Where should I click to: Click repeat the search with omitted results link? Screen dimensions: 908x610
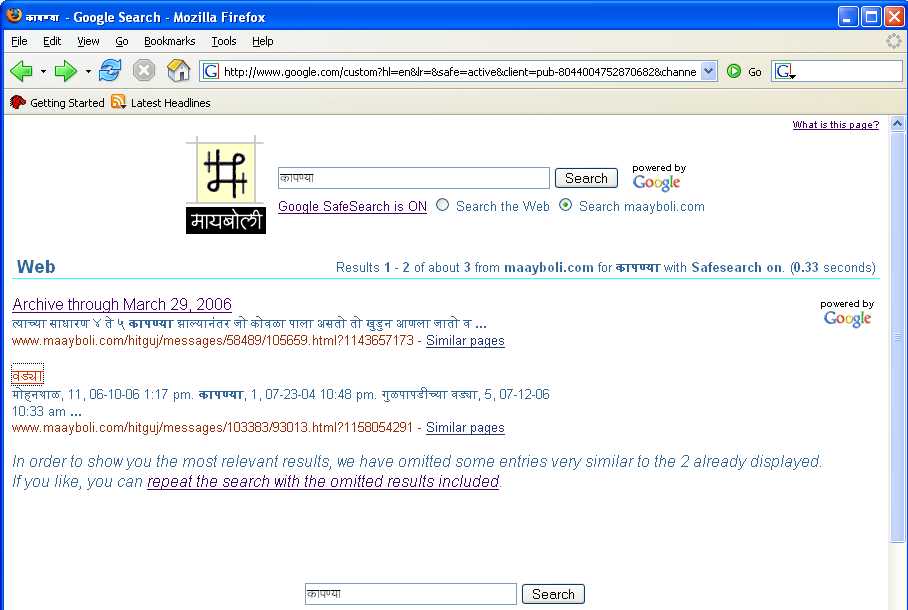tap(323, 481)
